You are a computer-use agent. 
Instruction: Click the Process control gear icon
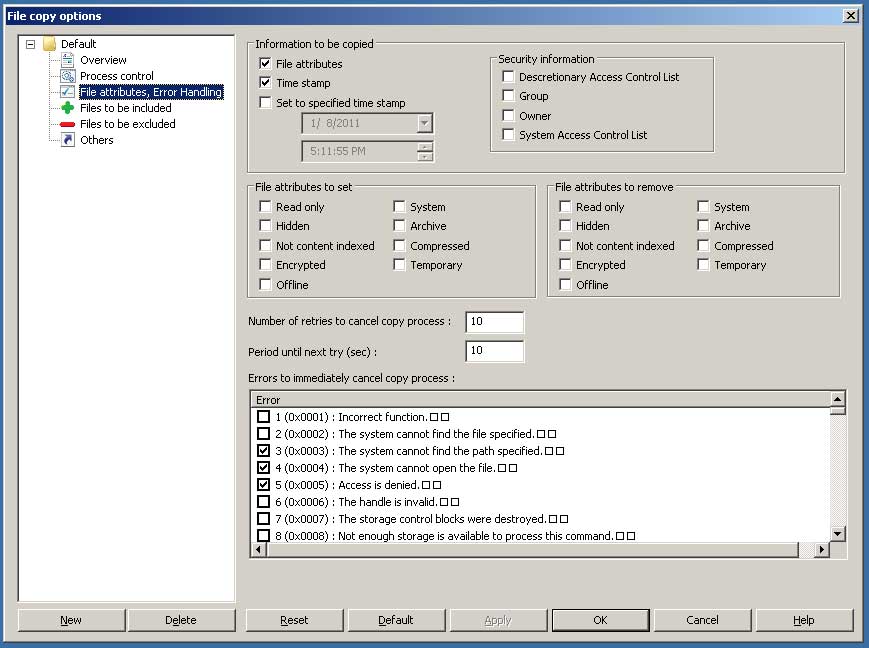click(x=68, y=76)
